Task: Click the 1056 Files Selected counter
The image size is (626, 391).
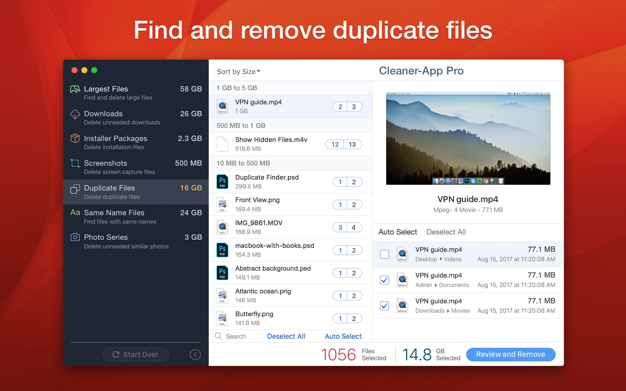Action: point(354,354)
